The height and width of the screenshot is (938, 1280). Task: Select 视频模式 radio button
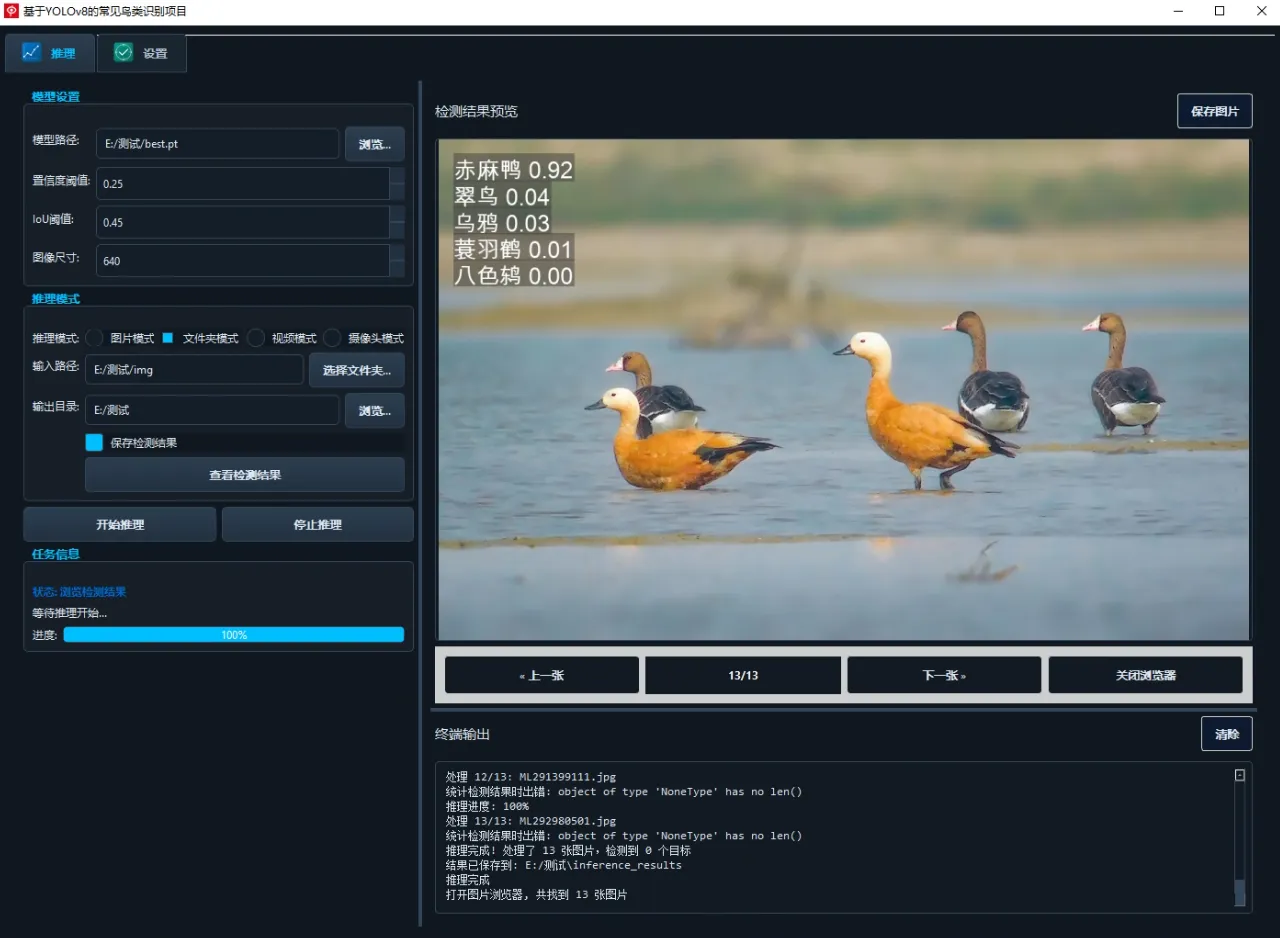256,338
